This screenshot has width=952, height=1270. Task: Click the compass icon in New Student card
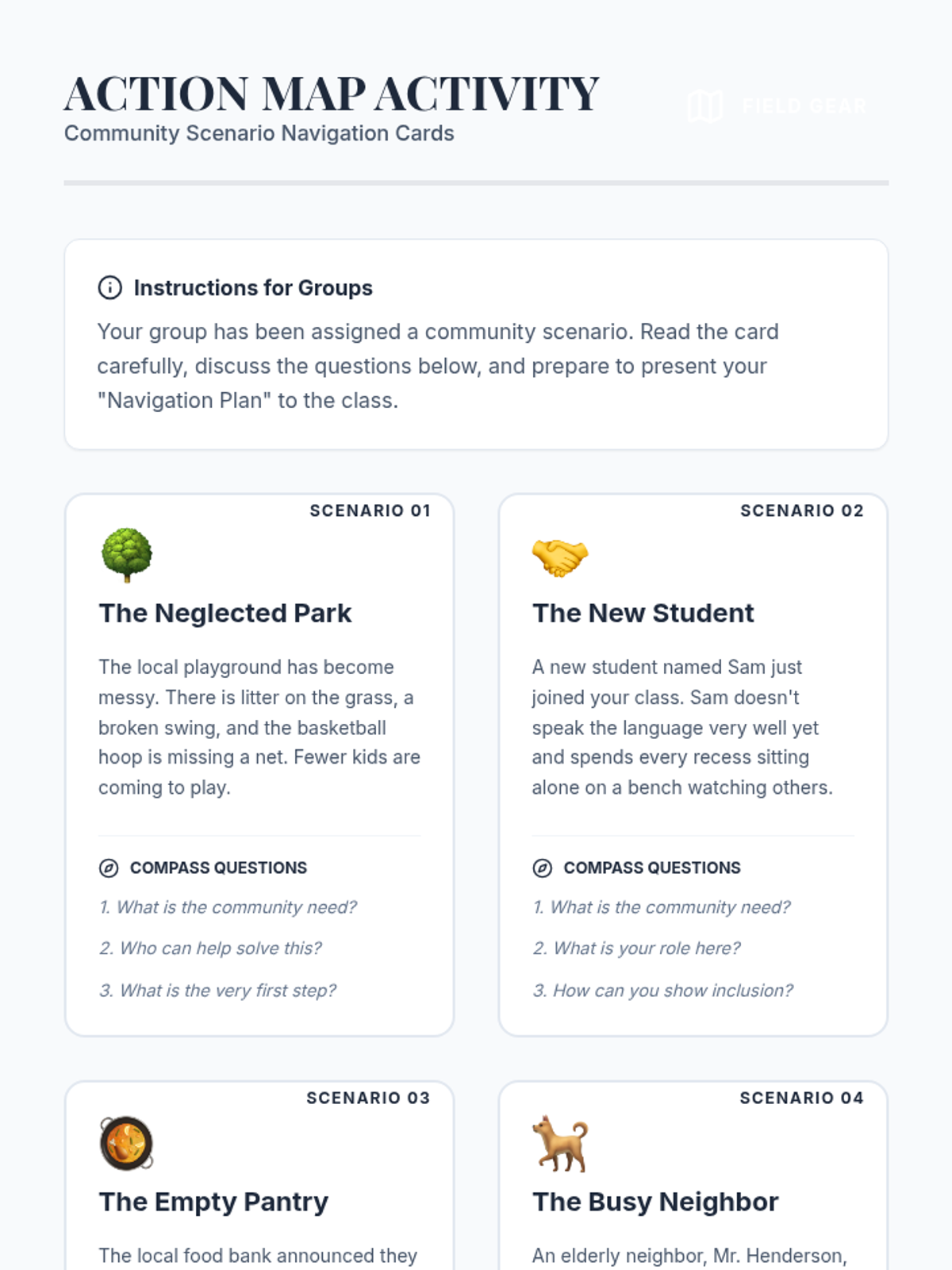pyautogui.click(x=542, y=868)
